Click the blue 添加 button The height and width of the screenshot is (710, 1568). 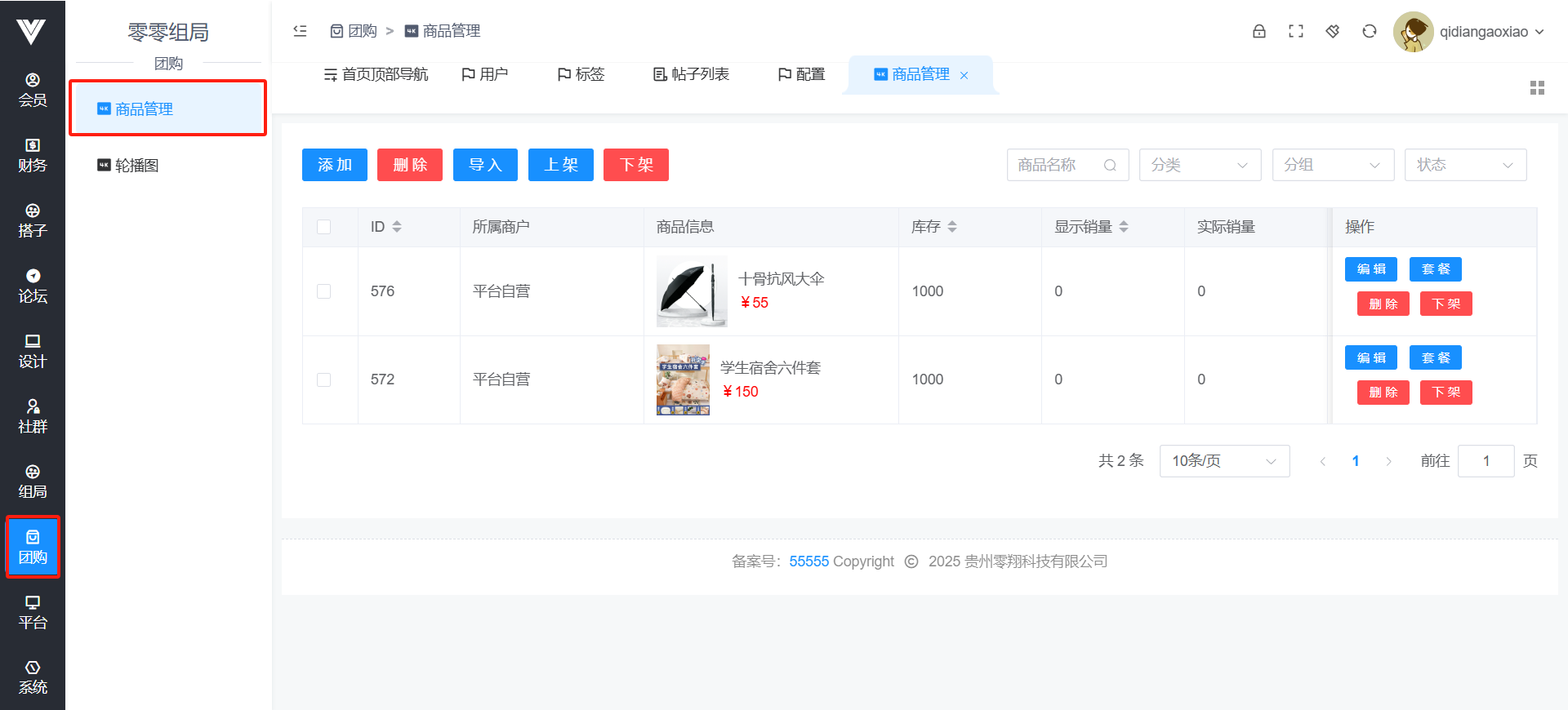pos(335,165)
